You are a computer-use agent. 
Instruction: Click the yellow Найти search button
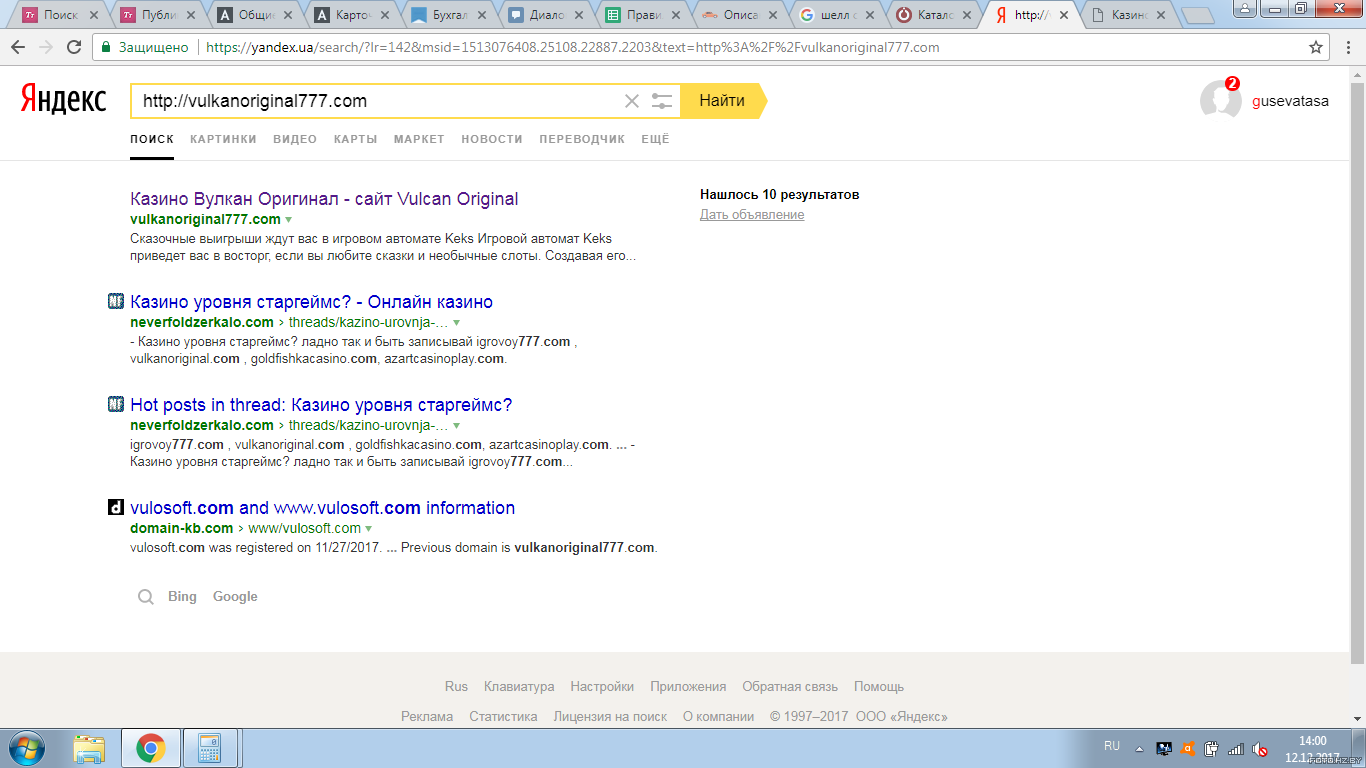[x=723, y=101]
